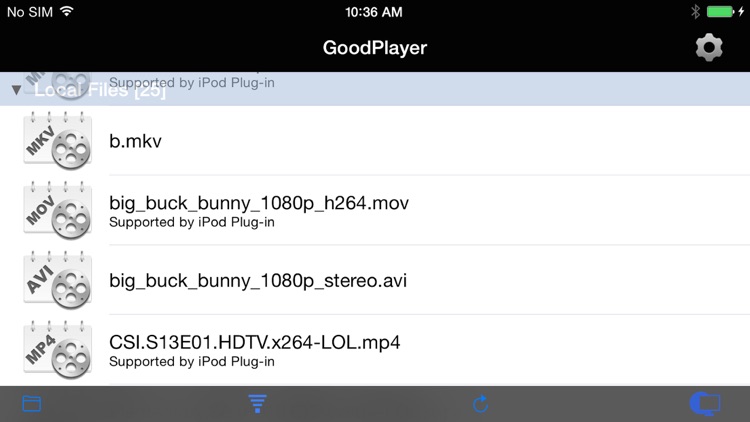Open the folder icon in bottom toolbar
Screen dimensions: 750x422
click(x=32, y=404)
